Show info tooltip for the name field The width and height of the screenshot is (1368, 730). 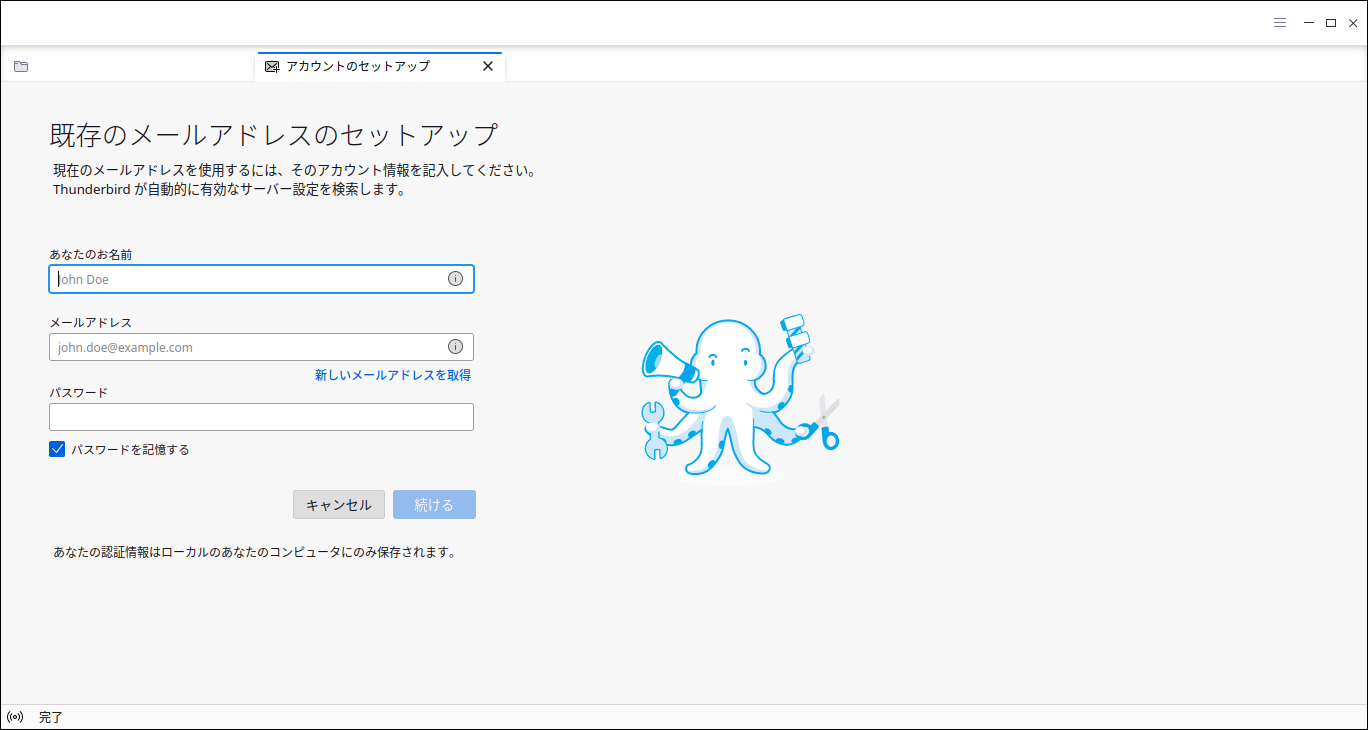coord(455,279)
